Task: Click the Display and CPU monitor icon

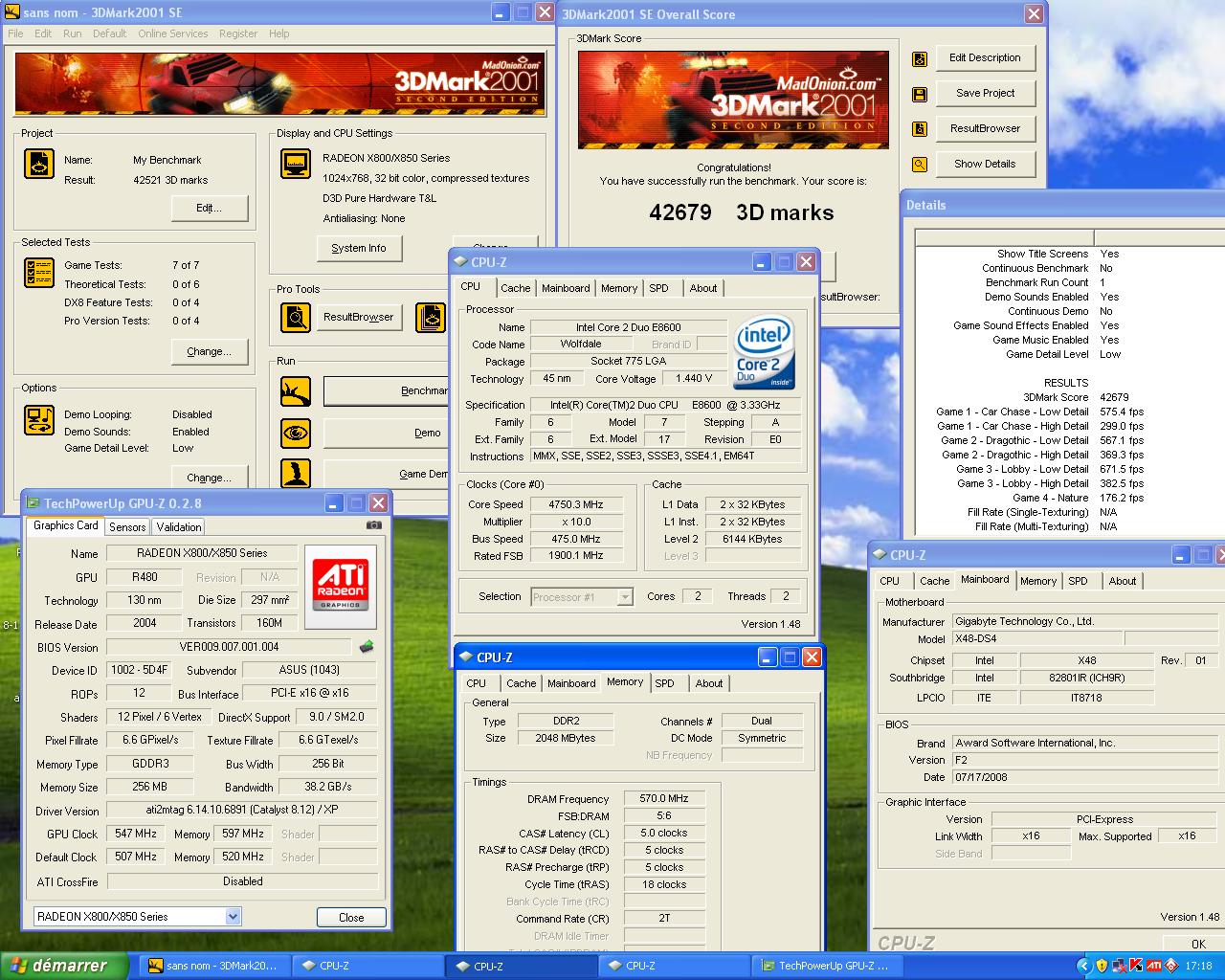Action: point(296,164)
